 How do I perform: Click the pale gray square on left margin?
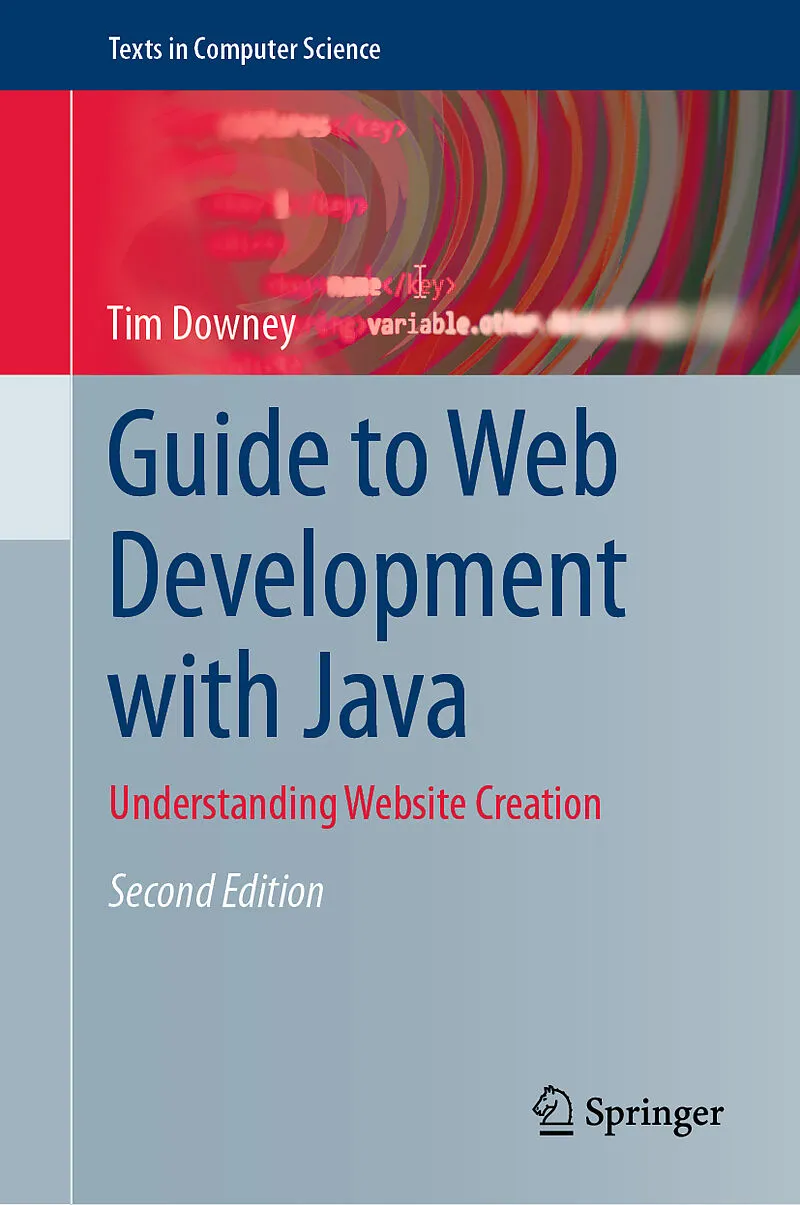tap(35, 457)
